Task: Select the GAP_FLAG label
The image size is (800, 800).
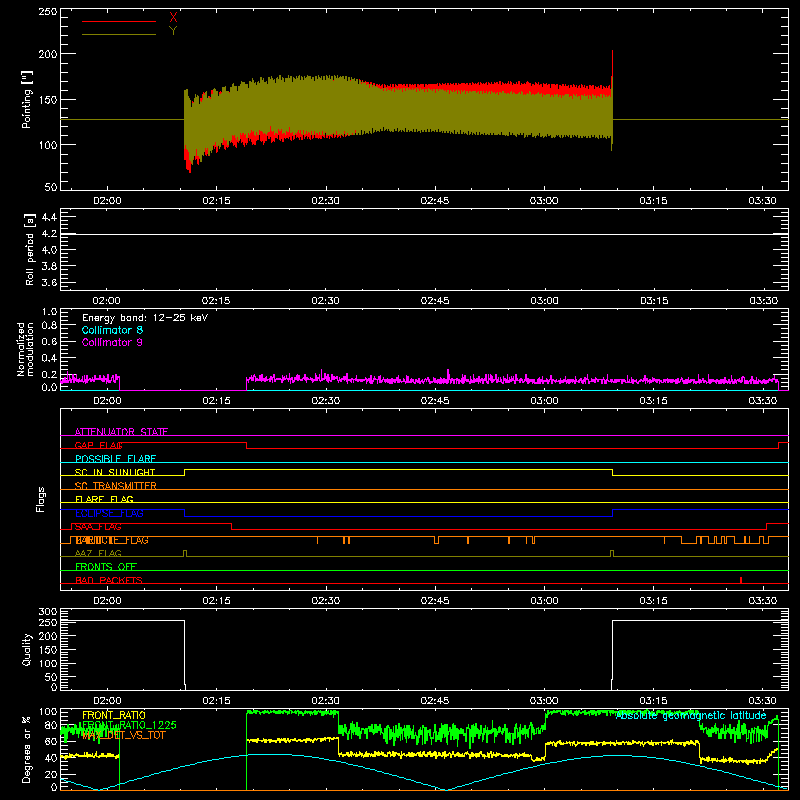Action: click(98, 445)
